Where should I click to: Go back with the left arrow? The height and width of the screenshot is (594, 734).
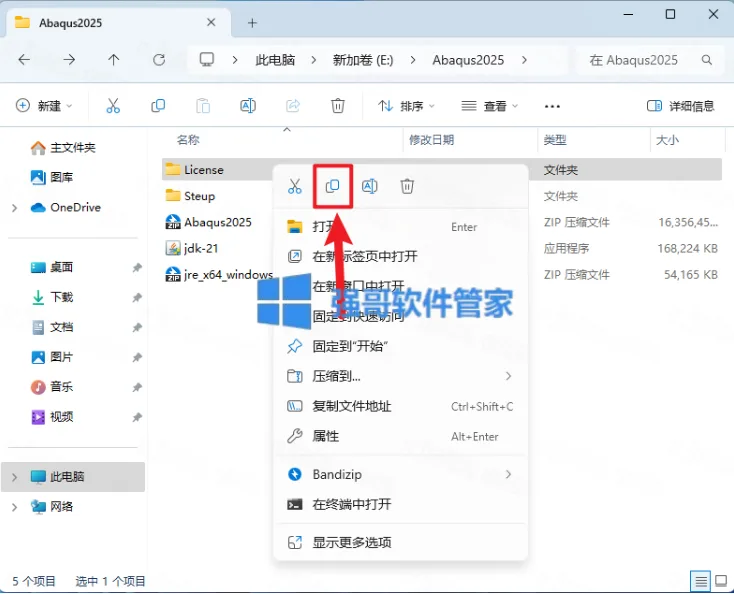coord(24,60)
